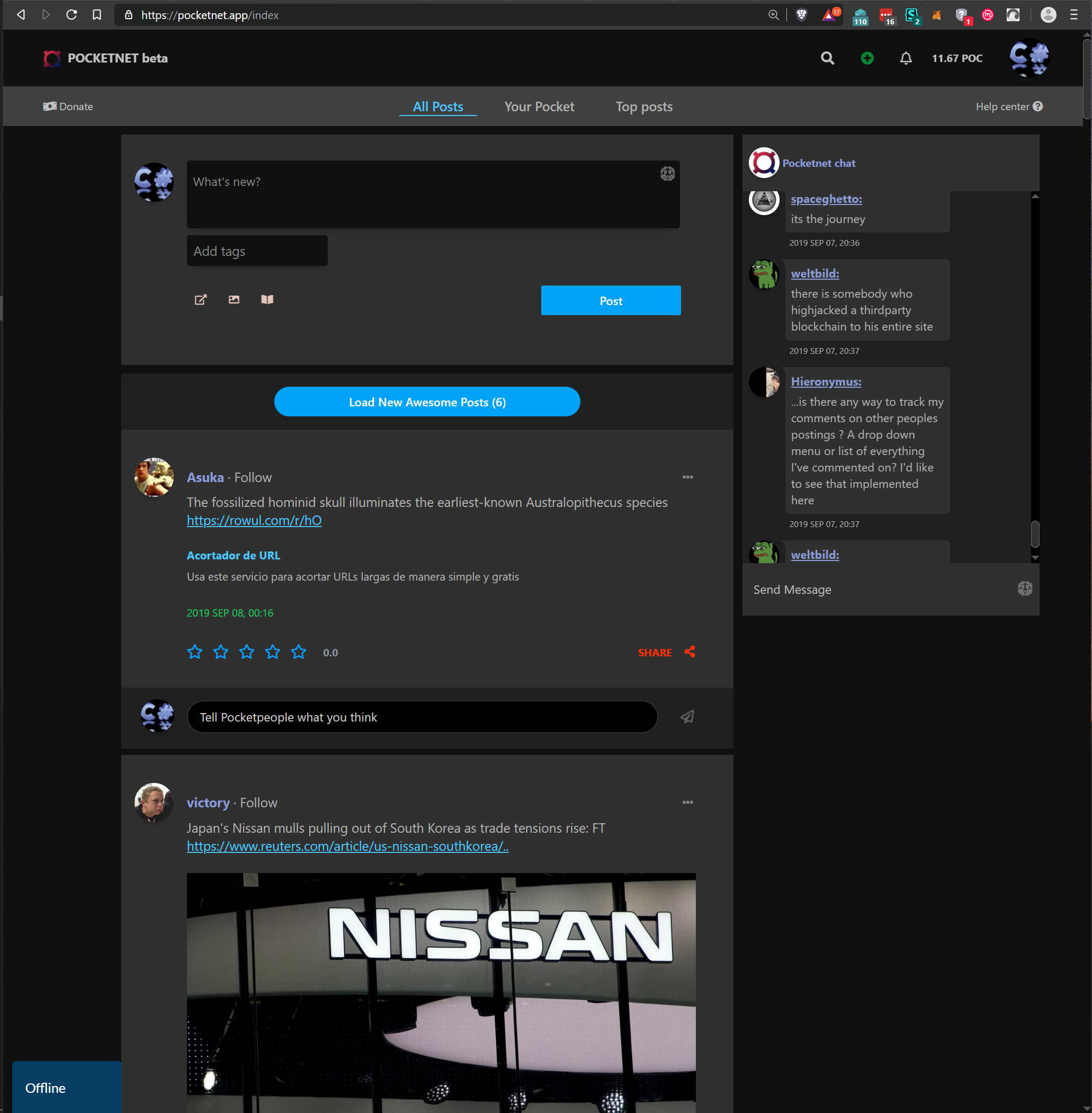Switch to Your Pocket tab
Image resolution: width=1092 pixels, height=1113 pixels.
pyautogui.click(x=539, y=106)
